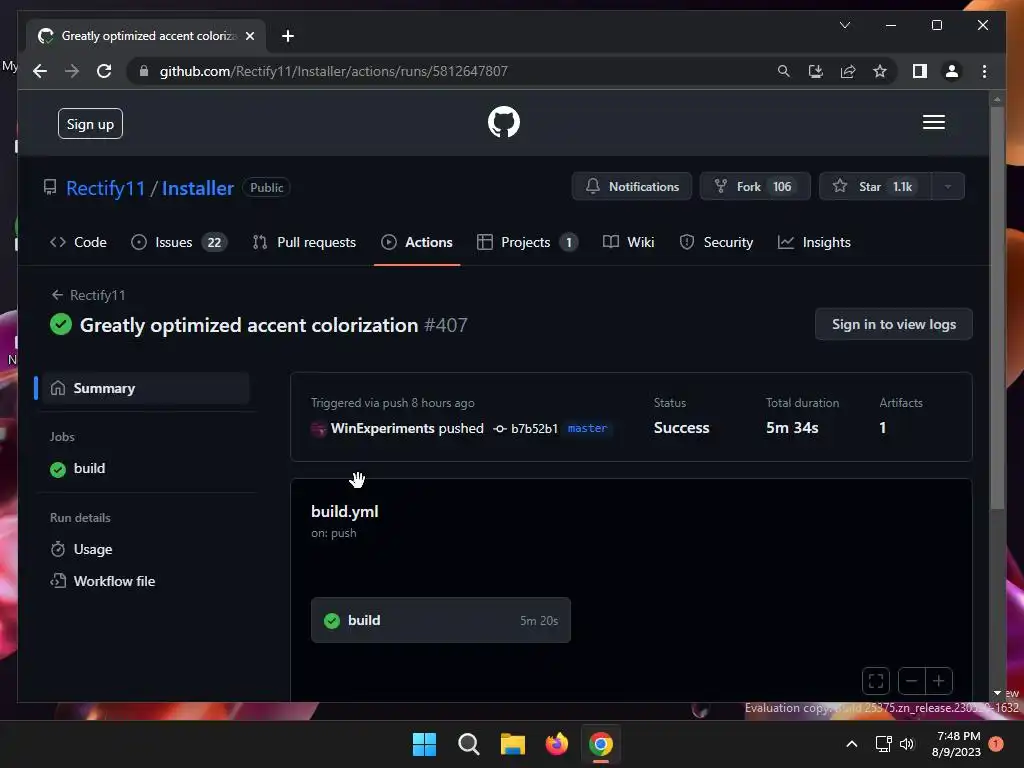Open Chrome's three-dot menu
The image size is (1024, 768).
coord(984,71)
